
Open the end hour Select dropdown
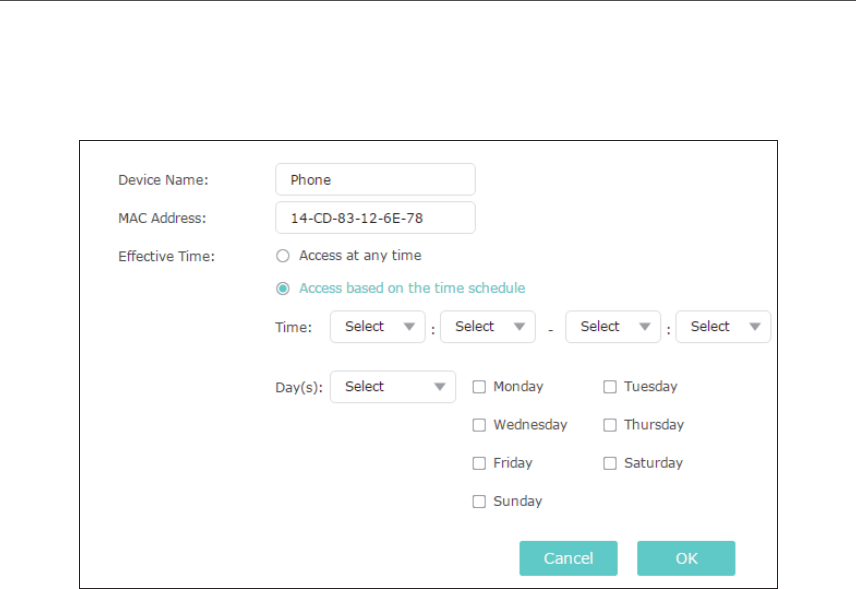click(613, 326)
